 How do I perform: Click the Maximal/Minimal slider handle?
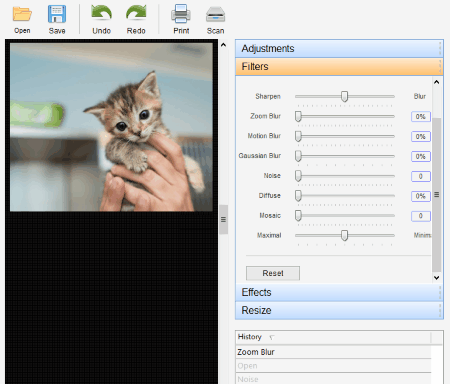tap(344, 236)
